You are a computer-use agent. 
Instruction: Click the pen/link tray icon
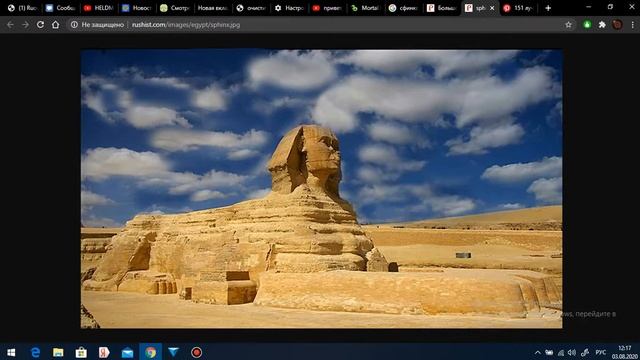[x=584, y=353]
